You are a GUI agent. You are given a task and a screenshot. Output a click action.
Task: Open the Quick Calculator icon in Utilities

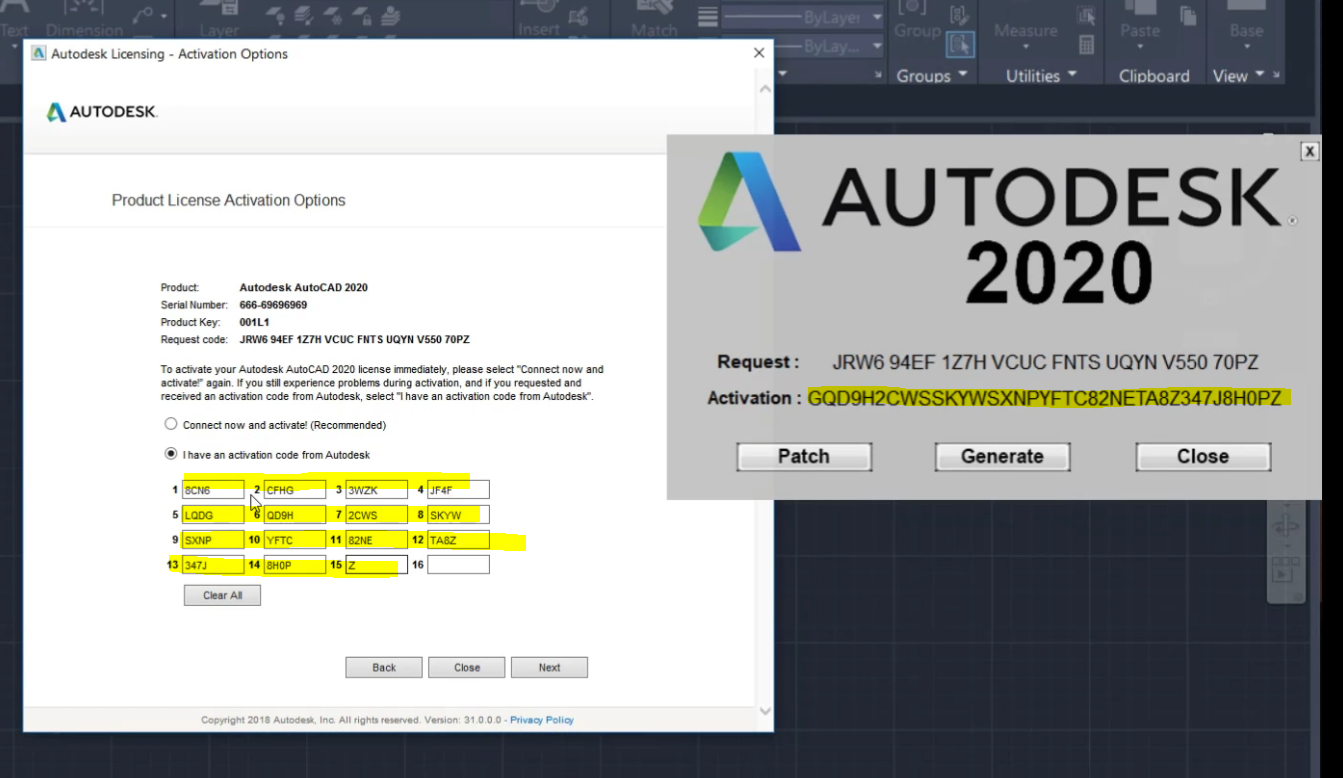click(x=1086, y=45)
